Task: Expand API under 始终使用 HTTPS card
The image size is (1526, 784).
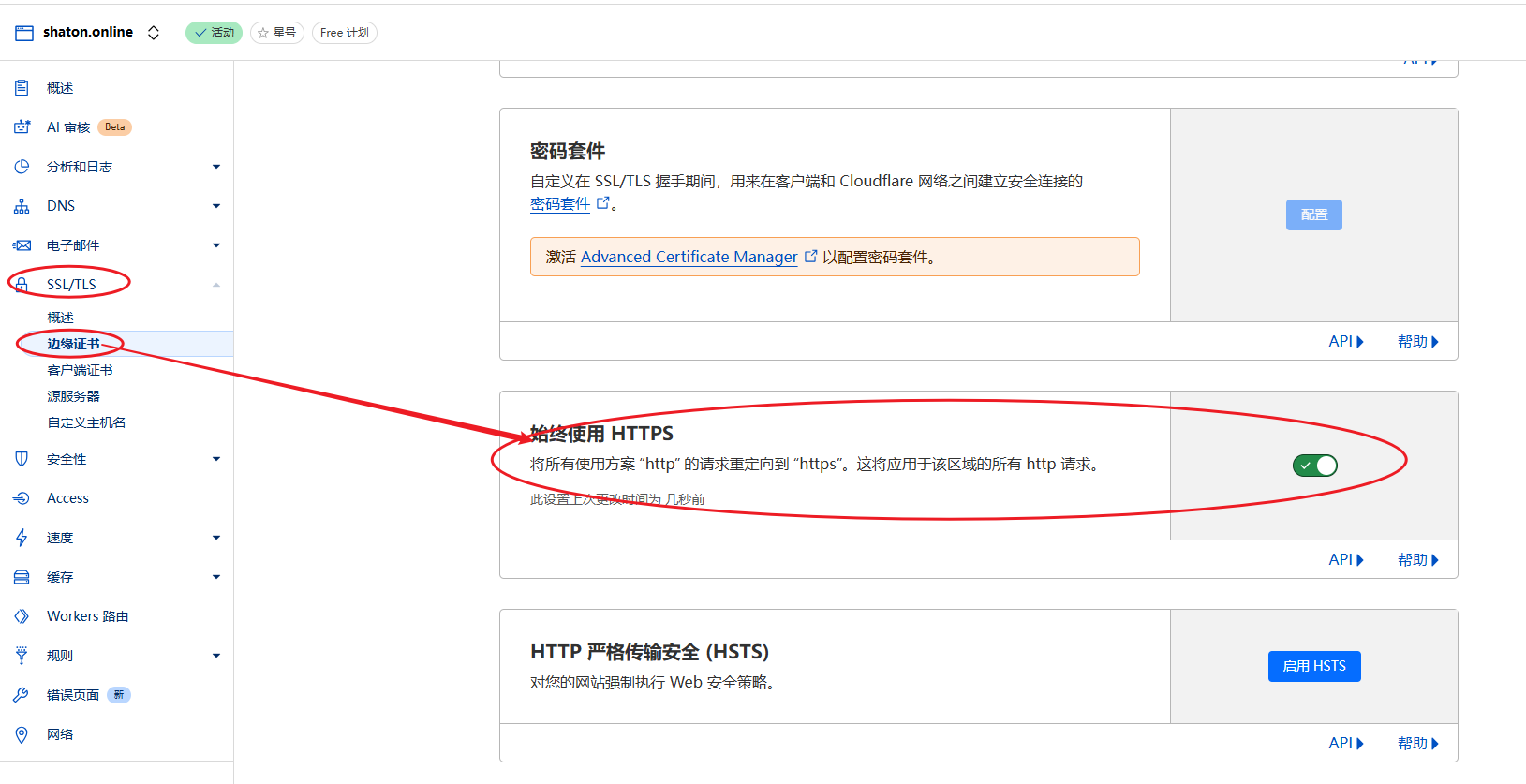Action: (x=1346, y=560)
